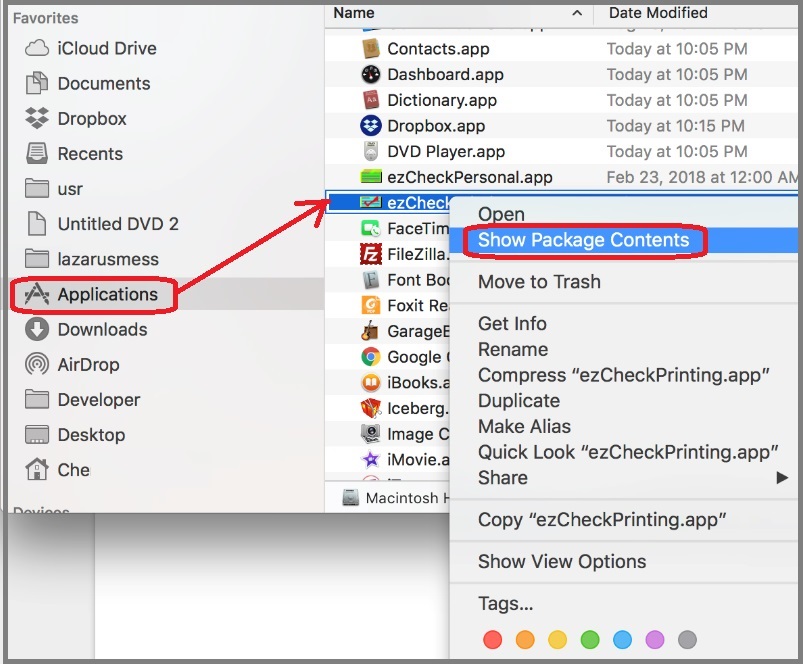Viewport: 803px width, 664px height.
Task: Select the ezCheckPersonal.app icon
Action: click(371, 178)
